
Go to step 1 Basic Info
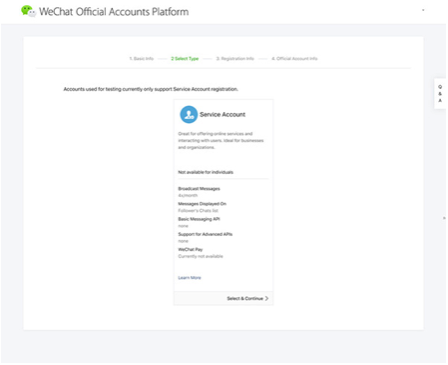141,59
